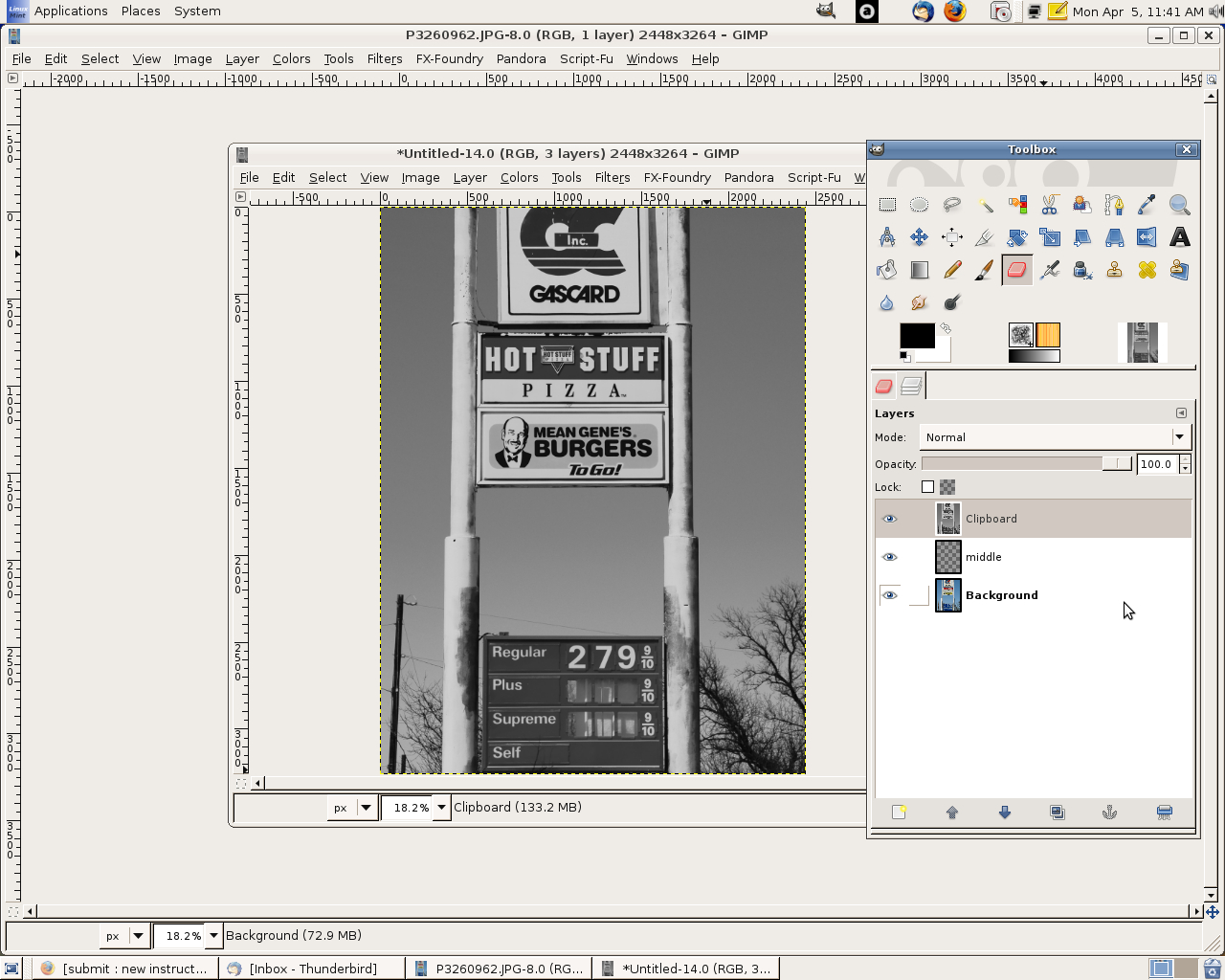The width and height of the screenshot is (1225, 980).
Task: Select the Paths tool
Action: [x=1115, y=205]
